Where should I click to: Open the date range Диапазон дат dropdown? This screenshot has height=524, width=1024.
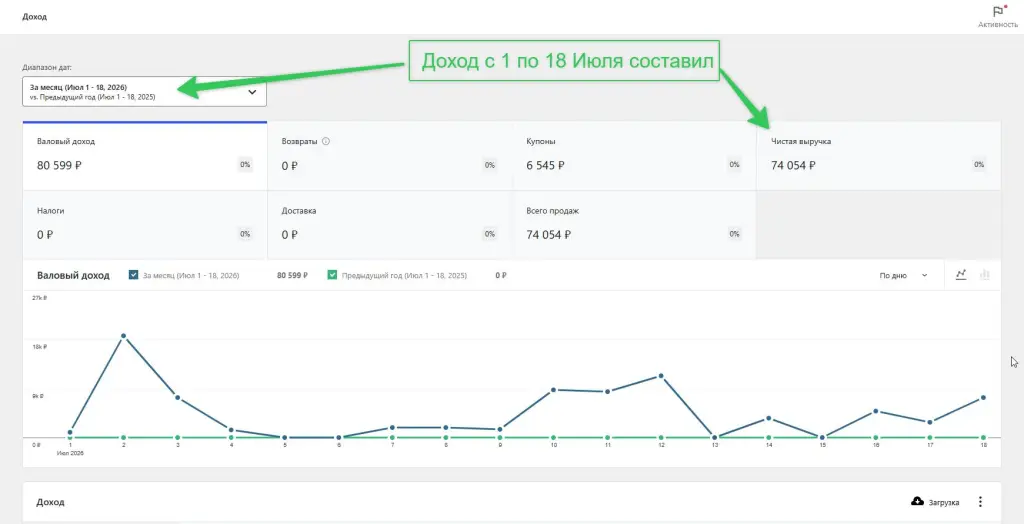point(144,91)
